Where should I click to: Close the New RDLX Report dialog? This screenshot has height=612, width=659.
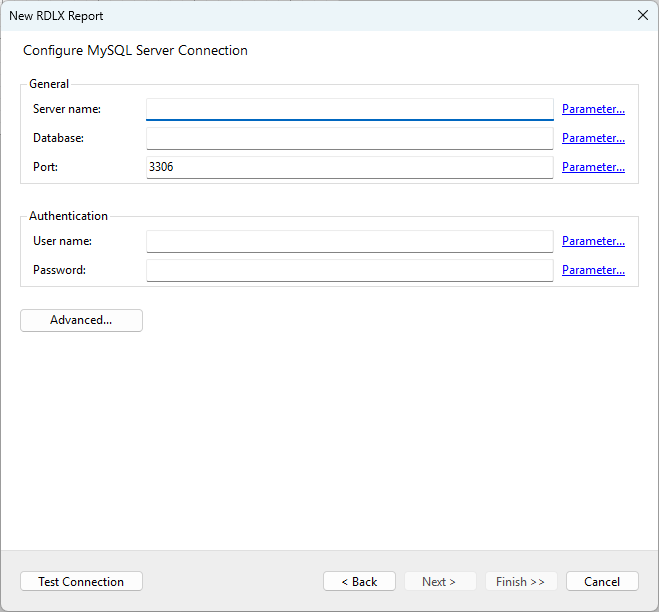(x=643, y=16)
